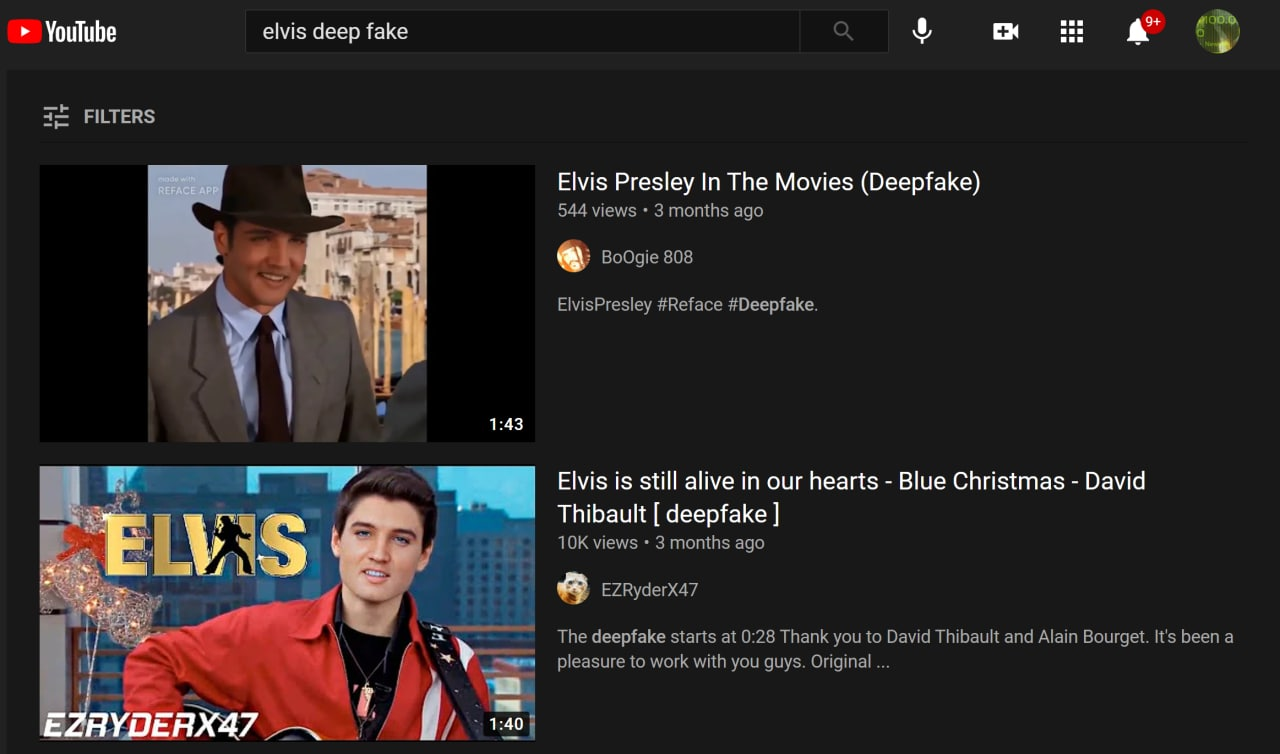Open BoOgie 808 channel avatar

[573, 256]
